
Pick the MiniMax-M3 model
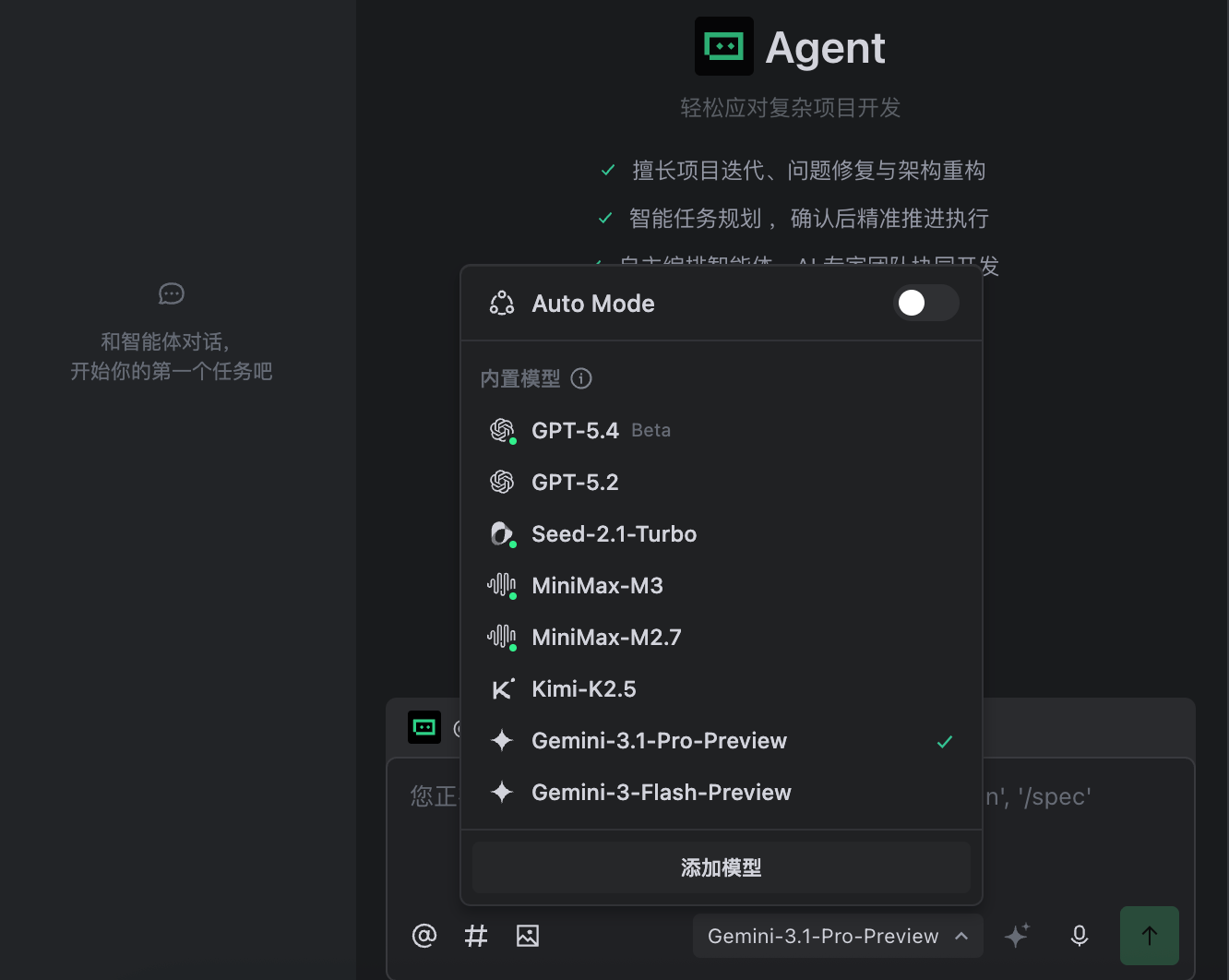coord(722,585)
